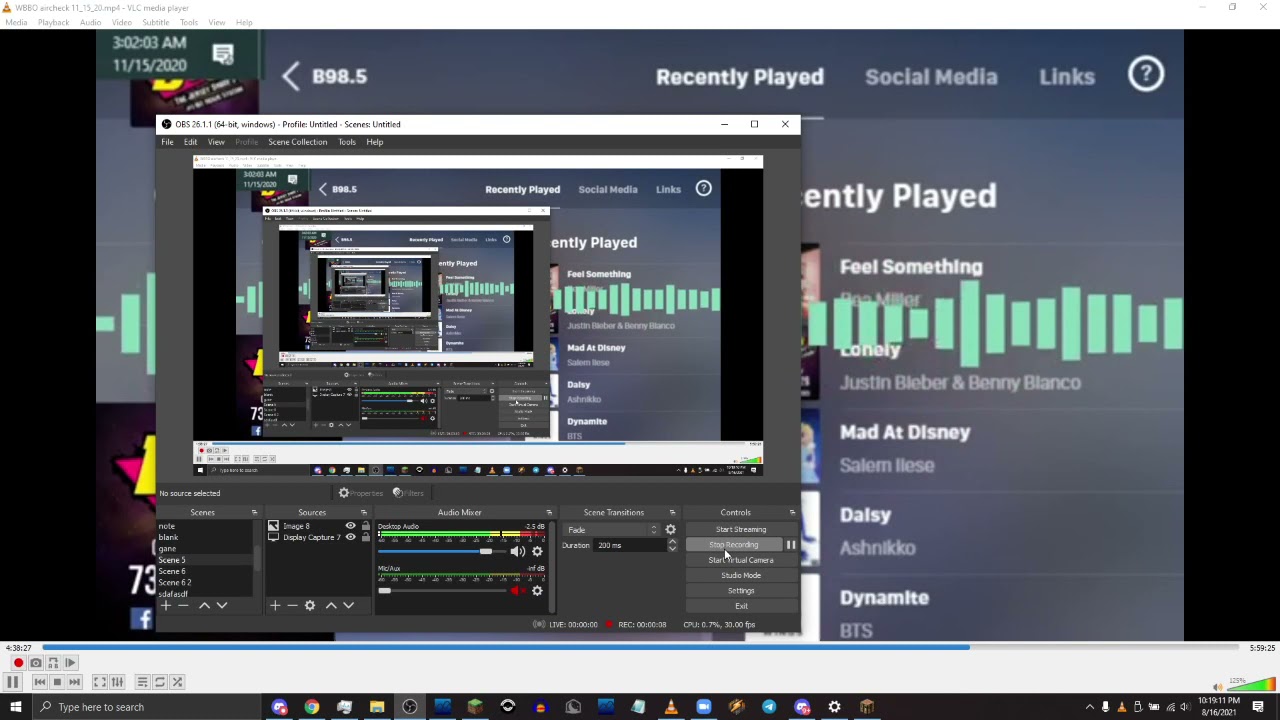Open OBS source properties gear
The width and height of the screenshot is (1280, 720).
tap(310, 605)
